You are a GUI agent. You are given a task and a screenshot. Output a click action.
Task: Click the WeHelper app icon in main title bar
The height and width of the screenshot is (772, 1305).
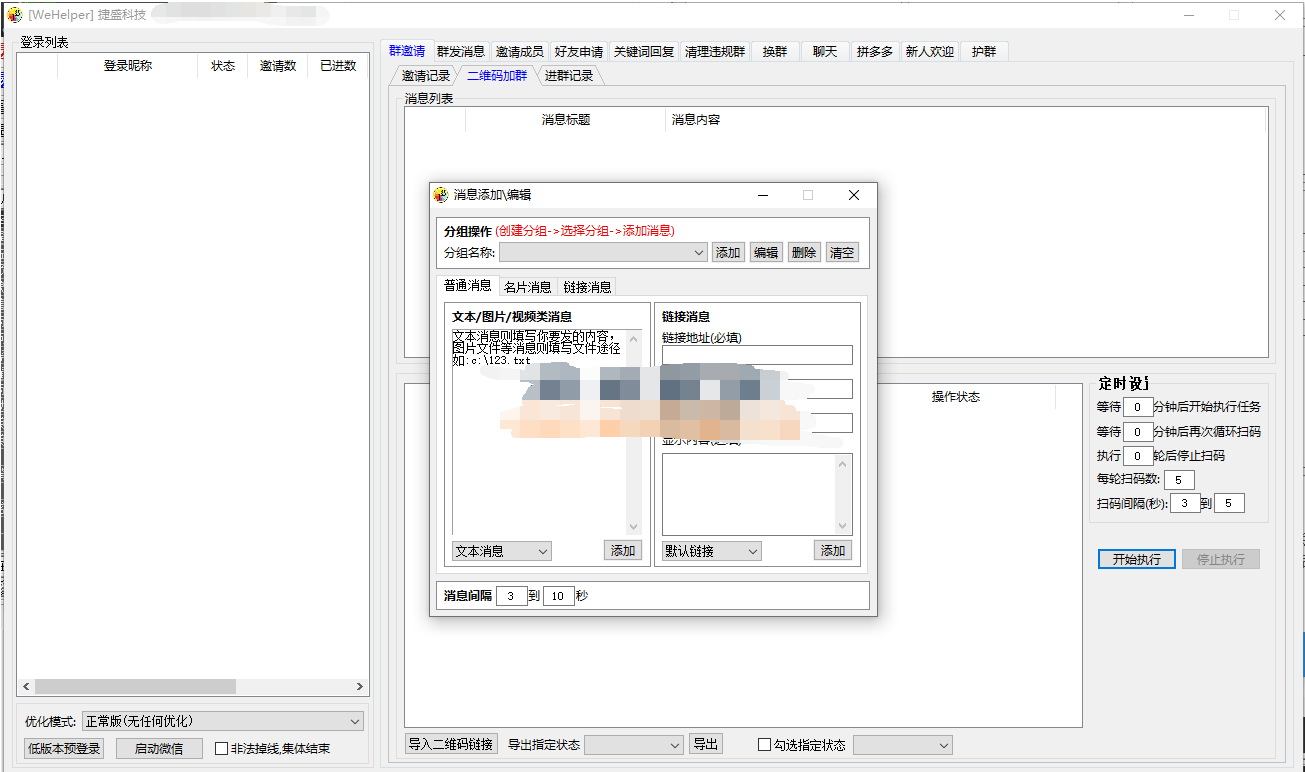click(15, 15)
